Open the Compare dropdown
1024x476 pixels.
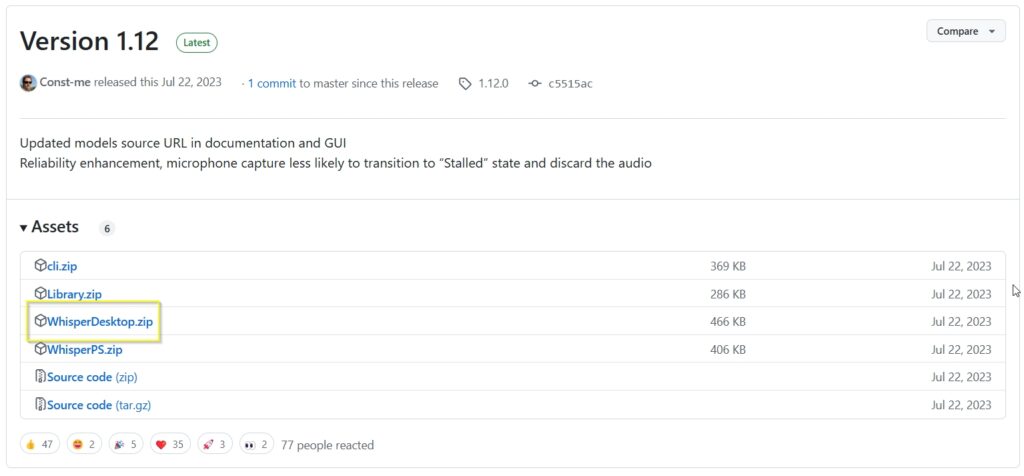click(x=966, y=31)
